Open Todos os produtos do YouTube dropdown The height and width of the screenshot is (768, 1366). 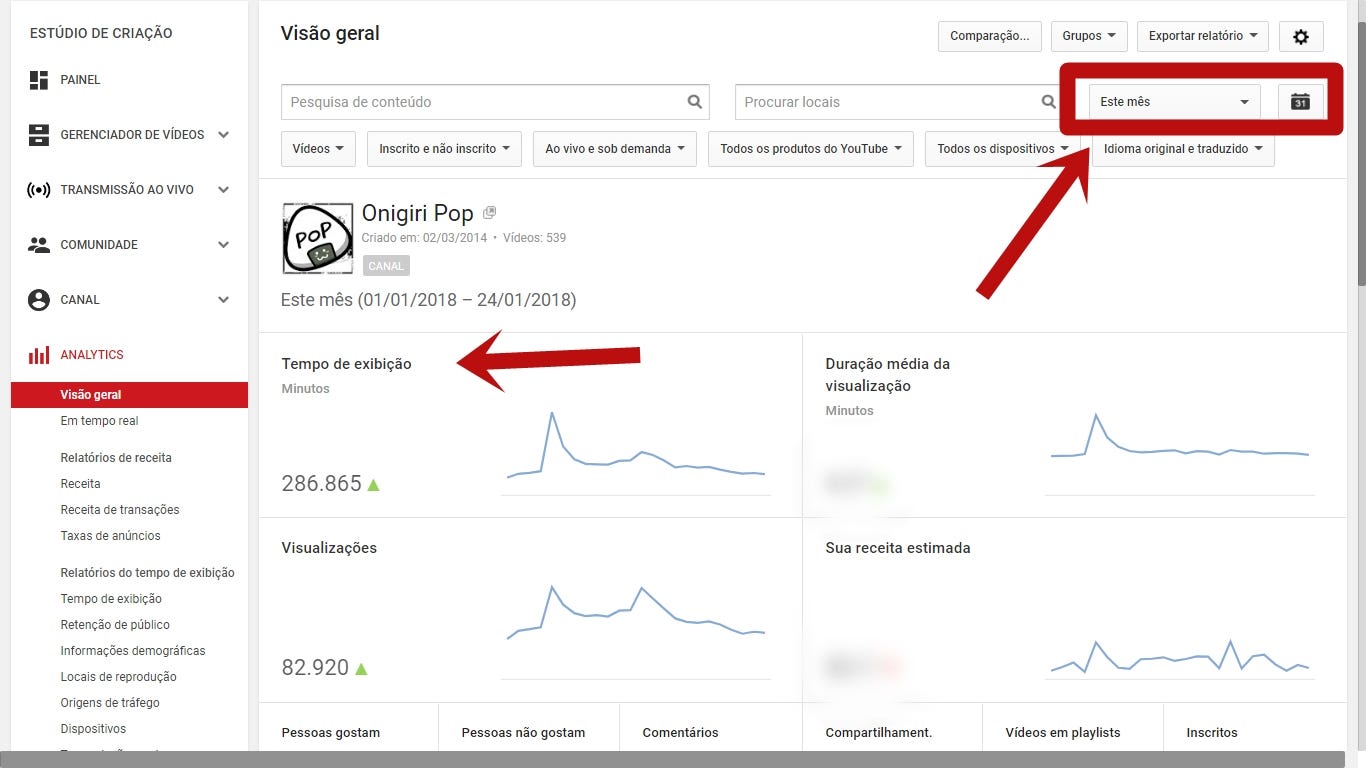[x=810, y=149]
